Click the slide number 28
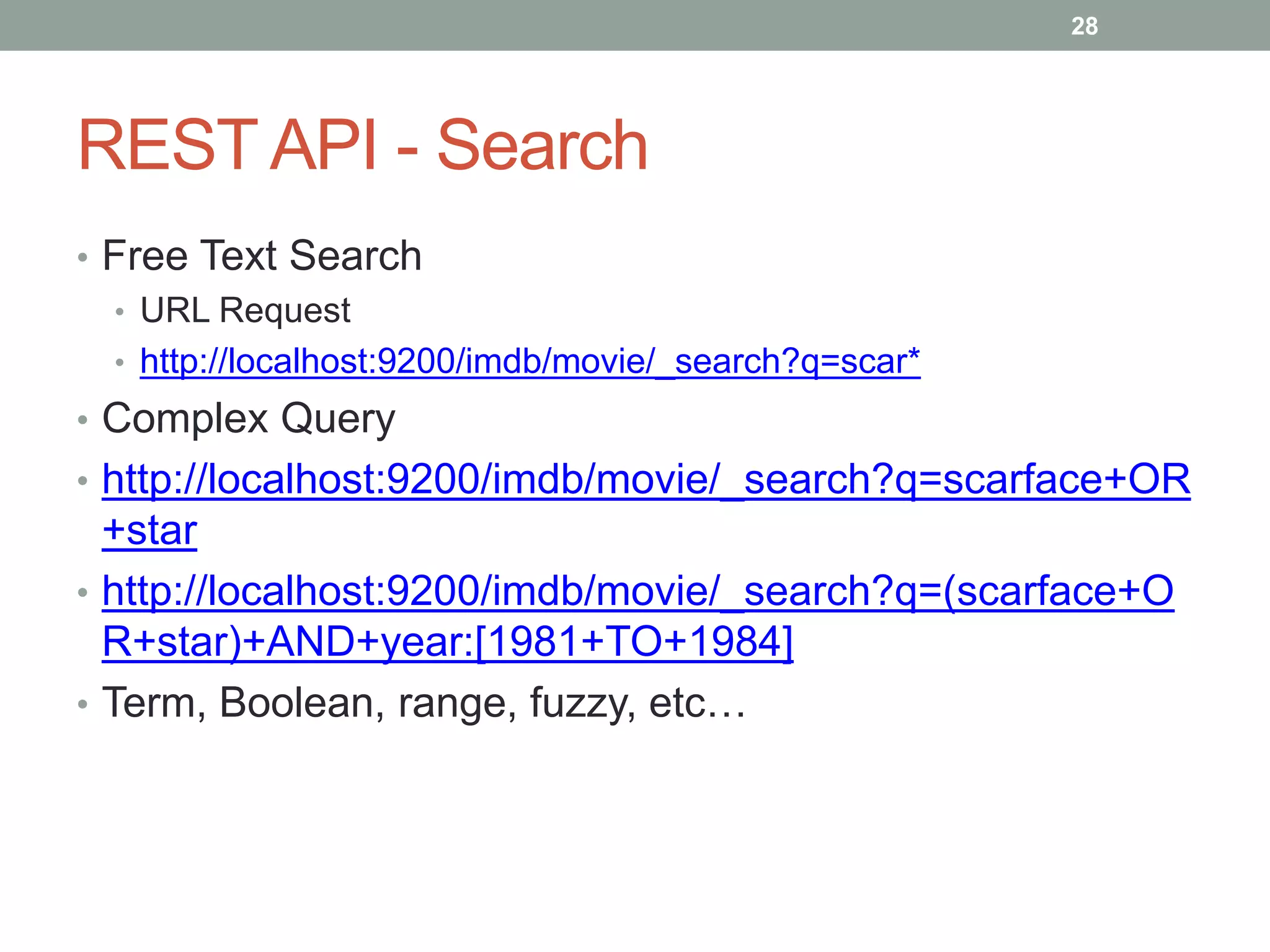This screenshot has width=1270, height=952. point(1085,26)
